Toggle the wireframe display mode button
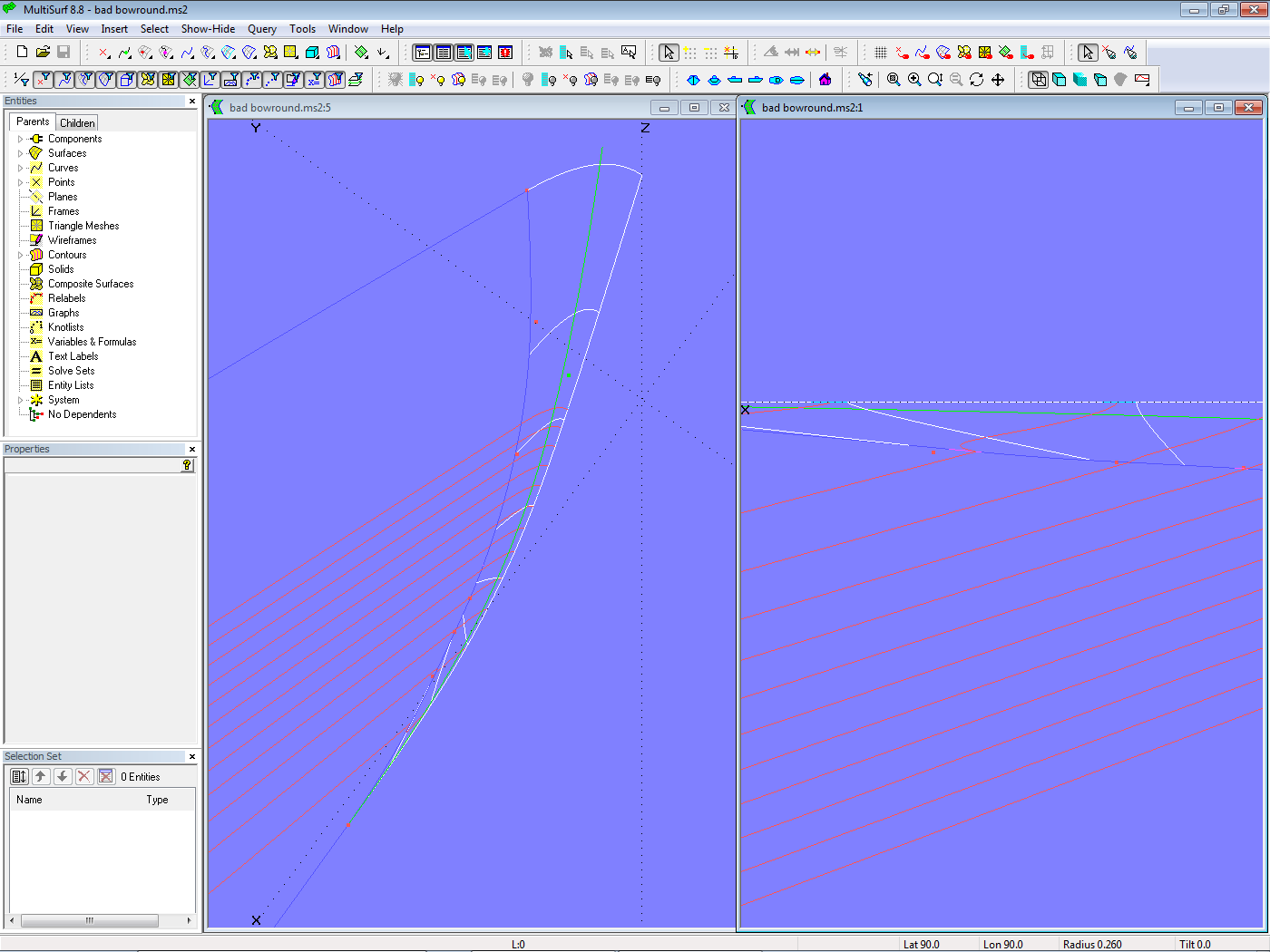 tap(1039, 80)
